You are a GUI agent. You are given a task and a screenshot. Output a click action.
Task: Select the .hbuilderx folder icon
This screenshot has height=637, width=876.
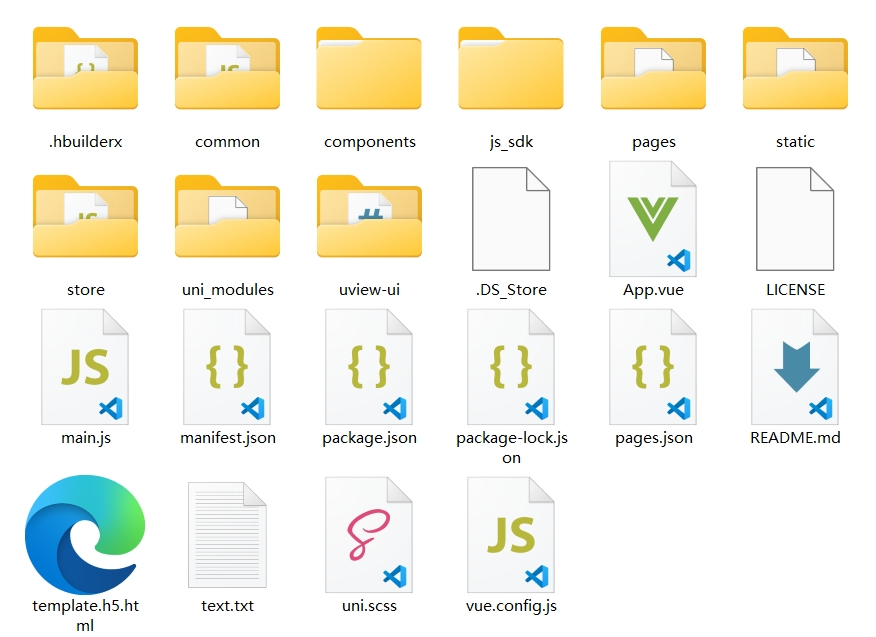click(x=85, y=69)
